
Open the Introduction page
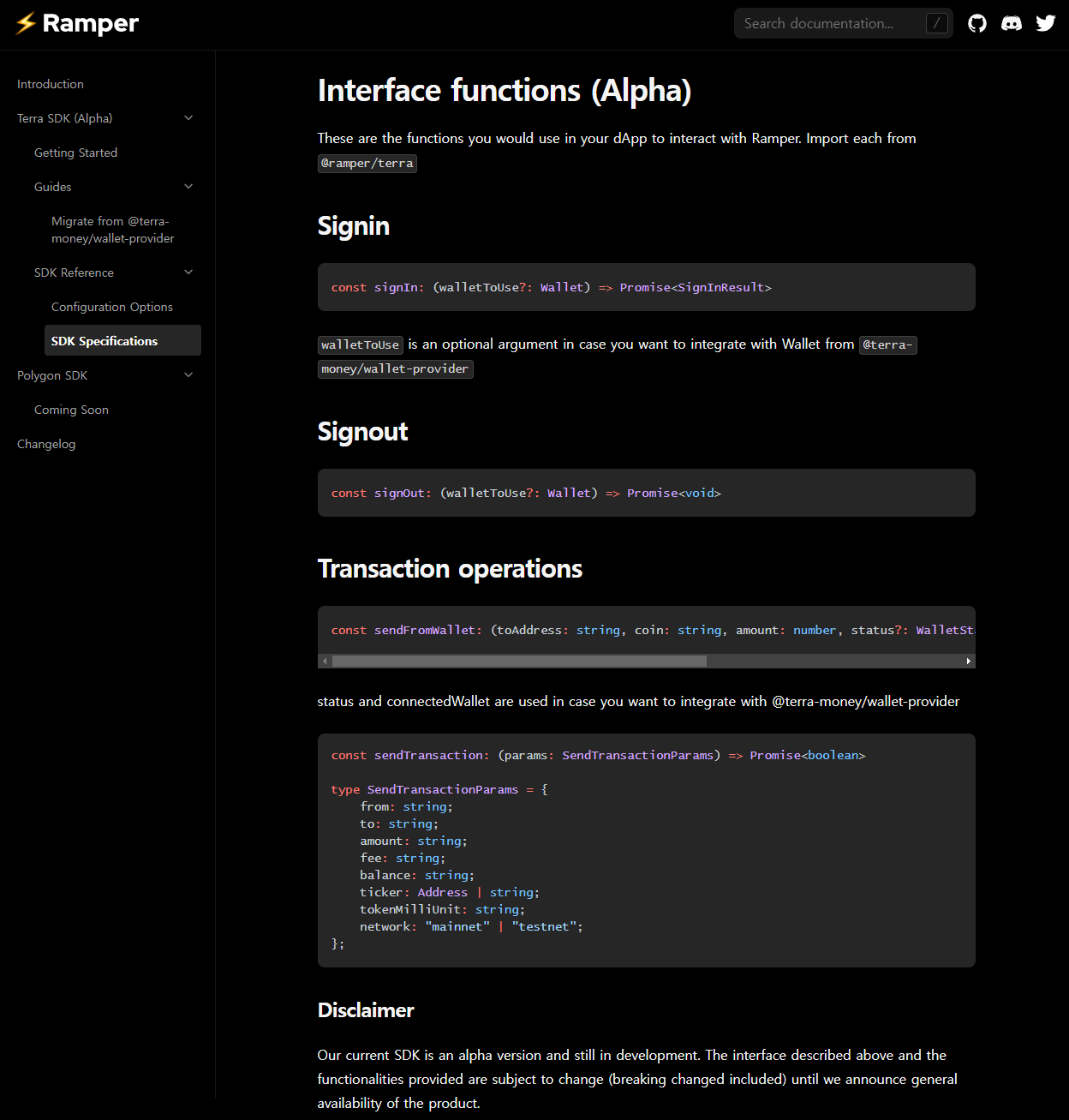point(51,84)
